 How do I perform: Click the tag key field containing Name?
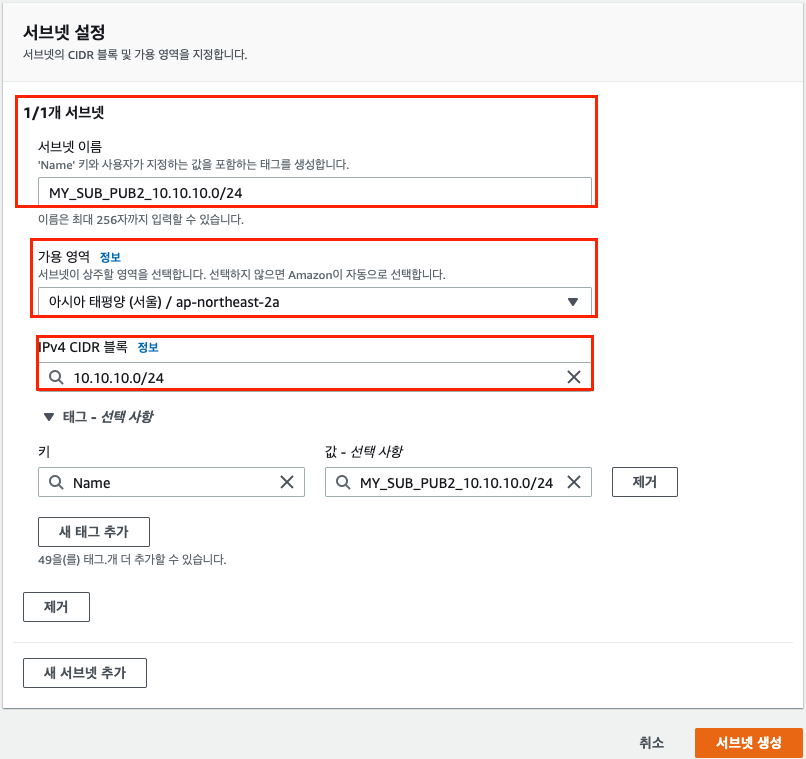[171, 482]
